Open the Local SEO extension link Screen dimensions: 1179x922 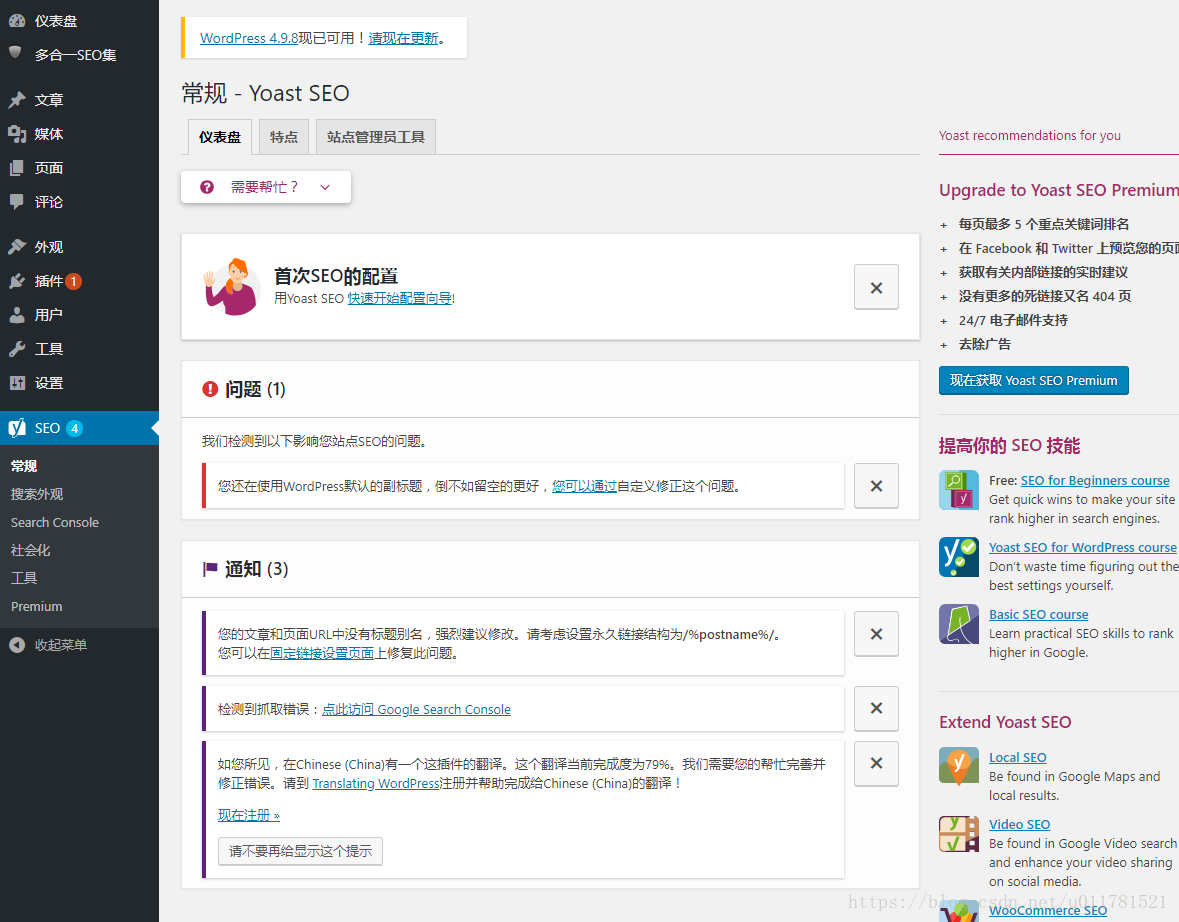click(x=1017, y=757)
